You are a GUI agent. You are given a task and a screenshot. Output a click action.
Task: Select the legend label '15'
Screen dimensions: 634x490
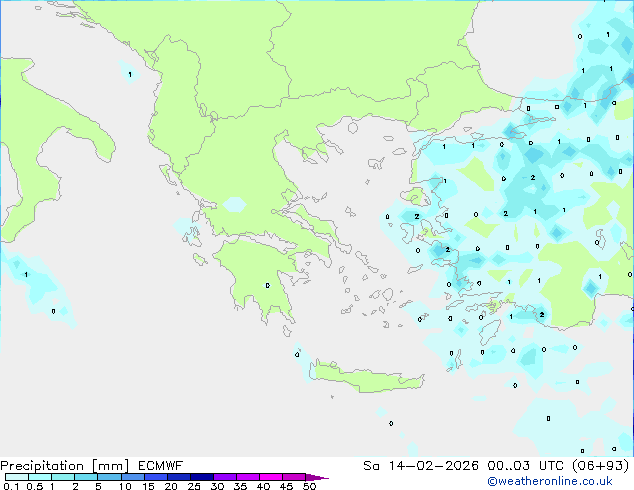pyautogui.click(x=148, y=486)
